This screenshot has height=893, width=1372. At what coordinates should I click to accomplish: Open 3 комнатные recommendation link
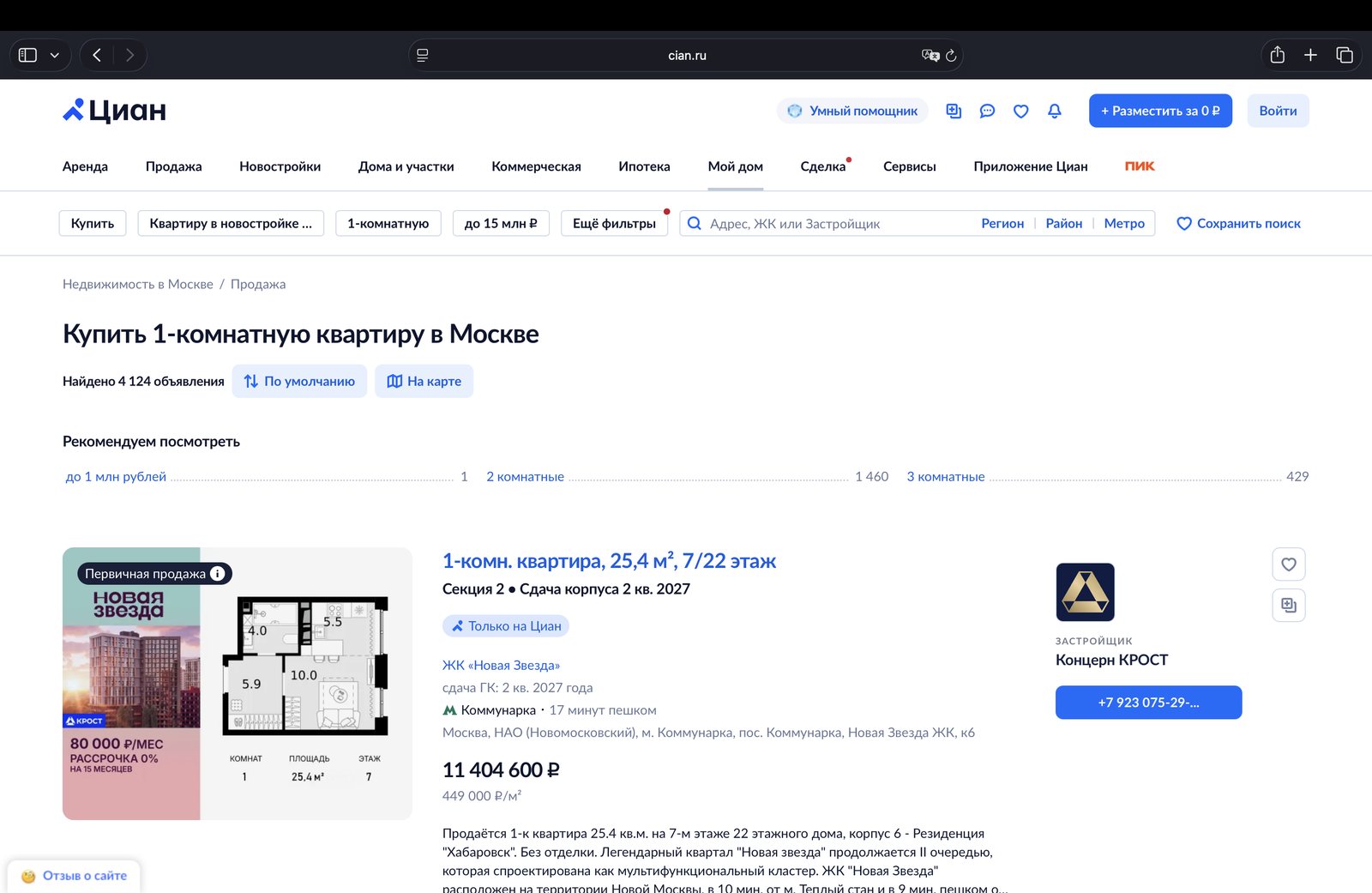point(946,476)
